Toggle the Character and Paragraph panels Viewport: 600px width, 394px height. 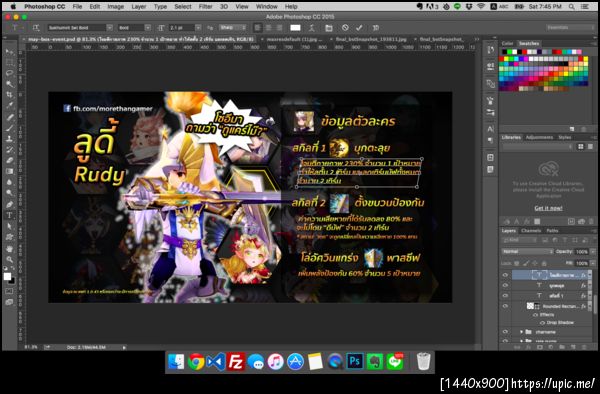tap(329, 28)
